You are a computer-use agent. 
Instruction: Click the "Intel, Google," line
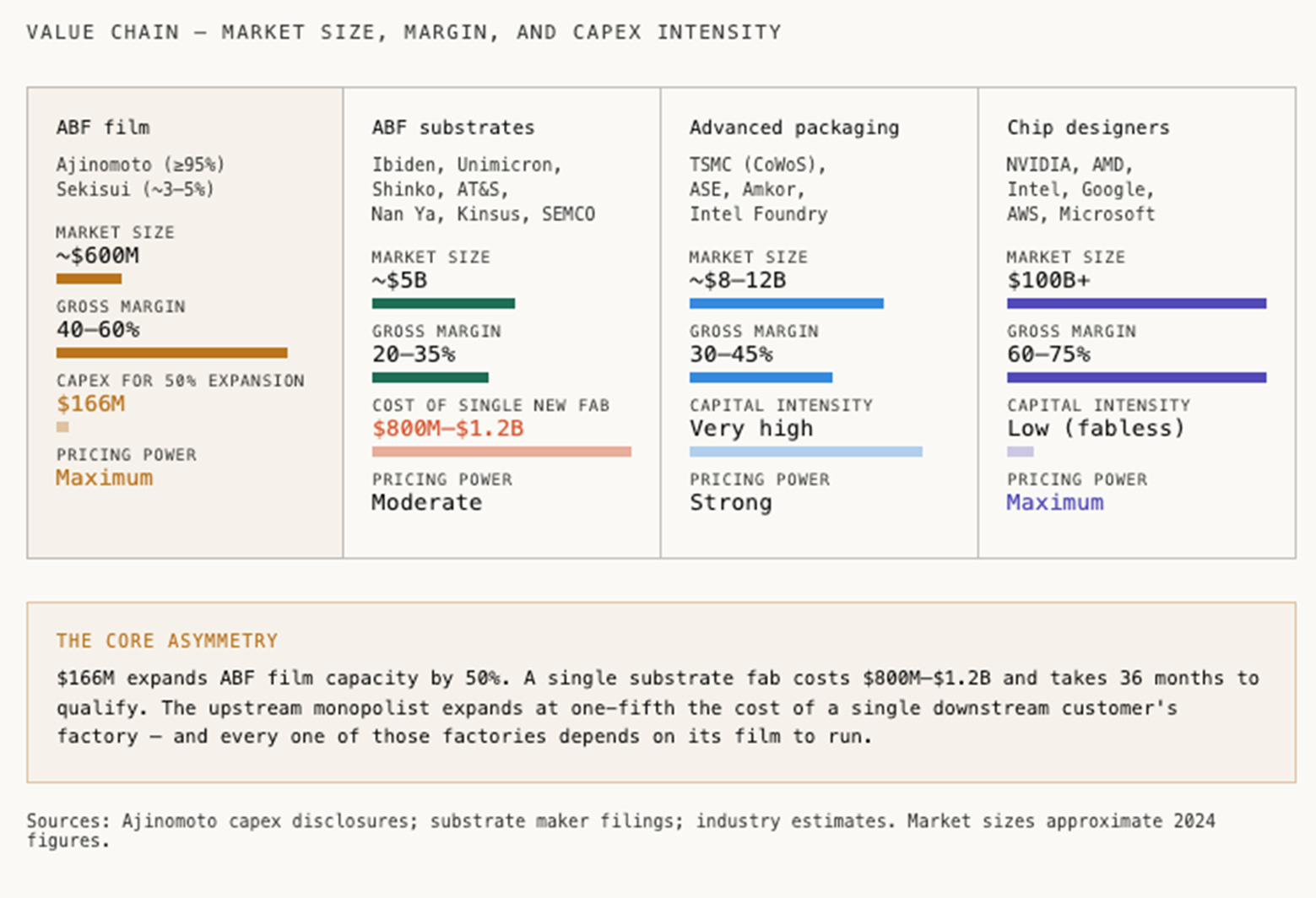(x=1080, y=189)
